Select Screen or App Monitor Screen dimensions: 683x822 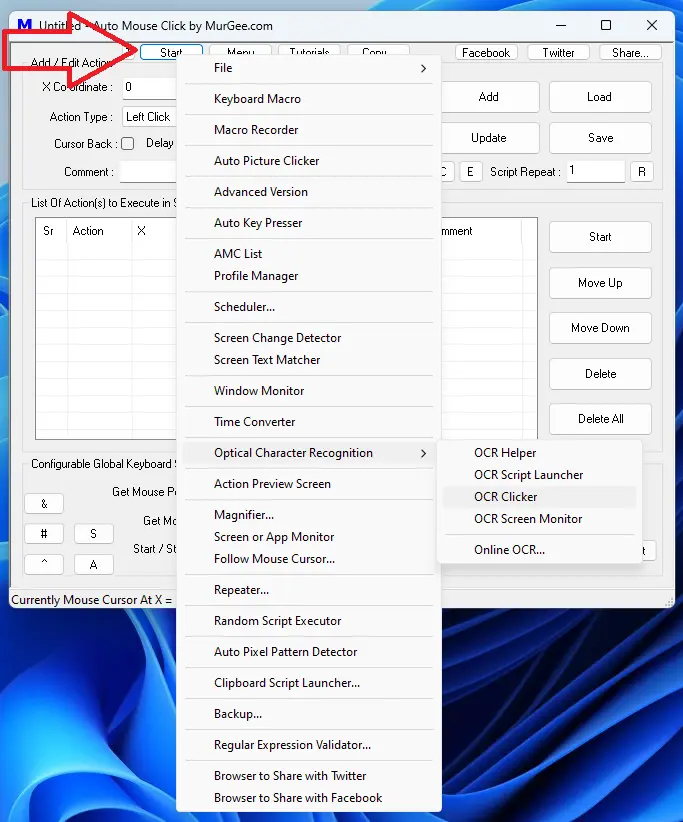tap(309, 537)
